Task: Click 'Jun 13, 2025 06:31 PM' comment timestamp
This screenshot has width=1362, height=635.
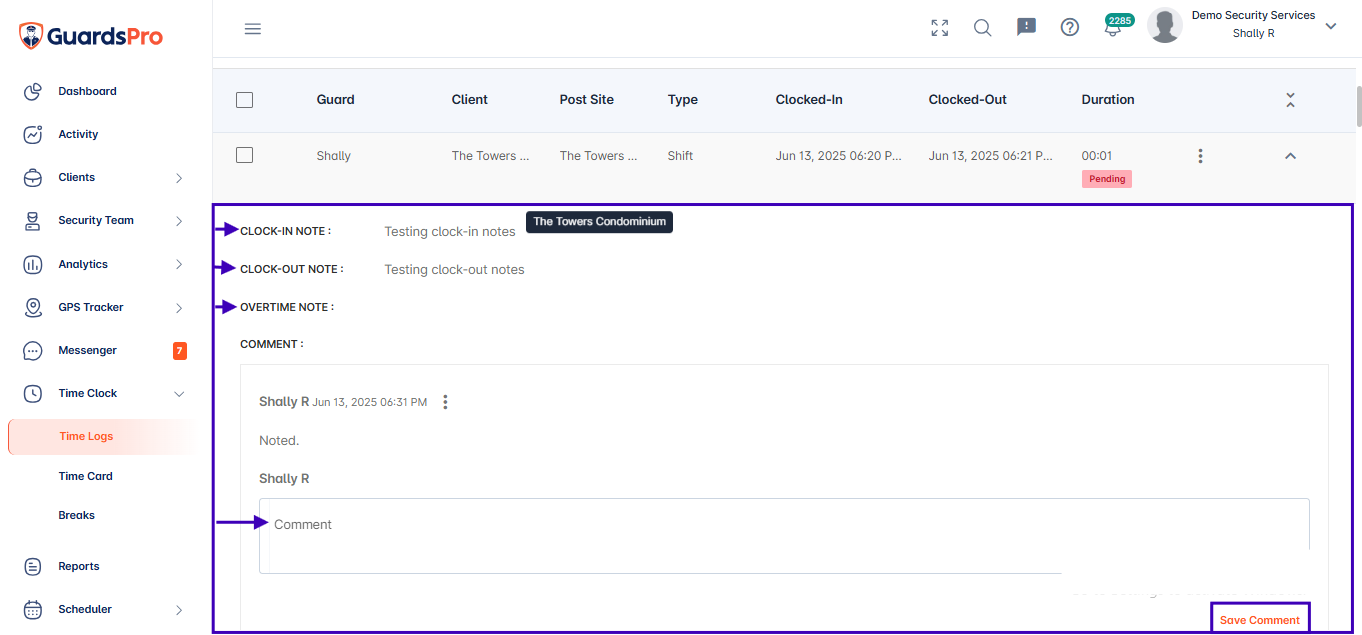Action: pos(369,402)
